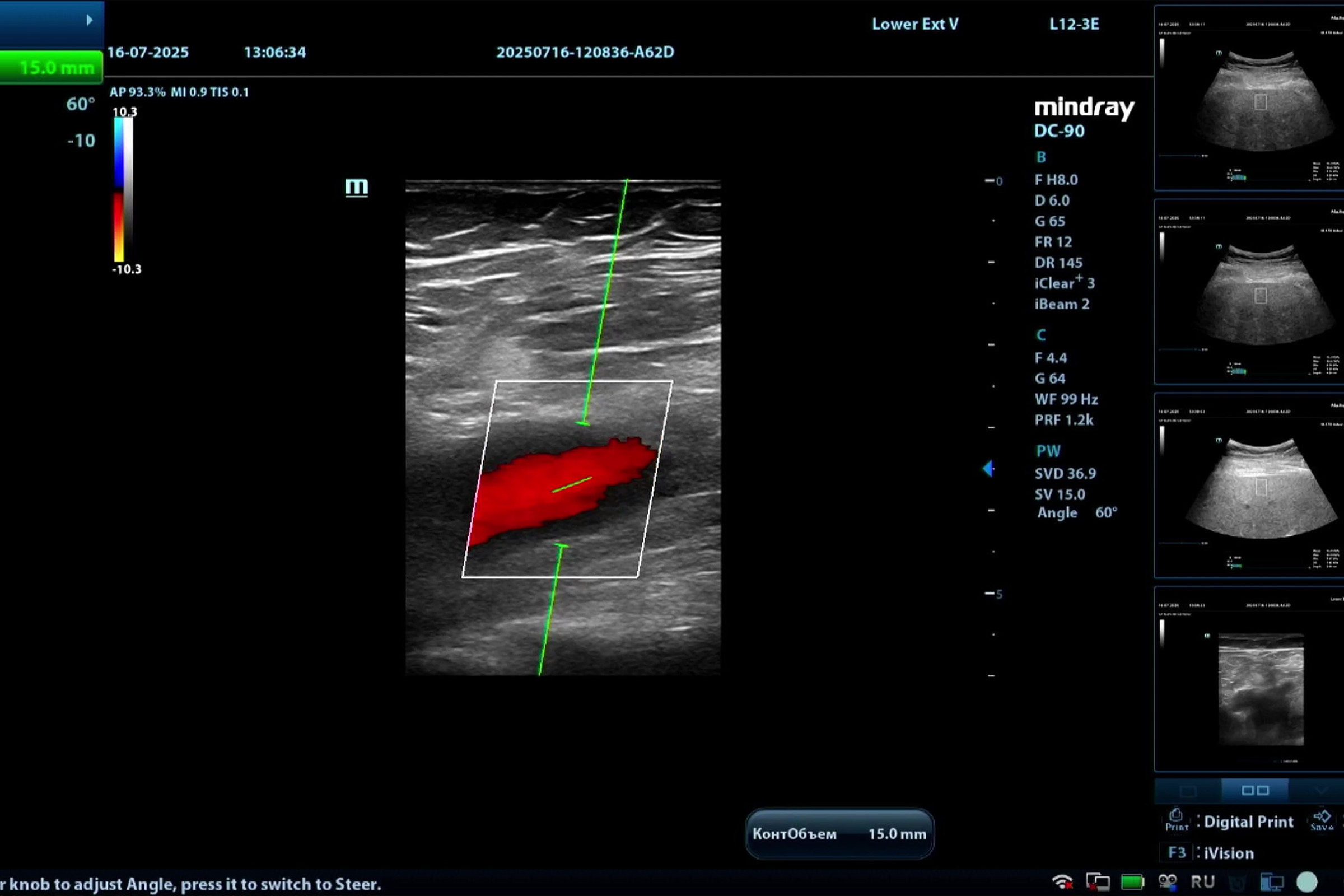The width and height of the screenshot is (1344, 896).
Task: Click the КонтОбъем 15.0 mm button
Action: [x=839, y=834]
